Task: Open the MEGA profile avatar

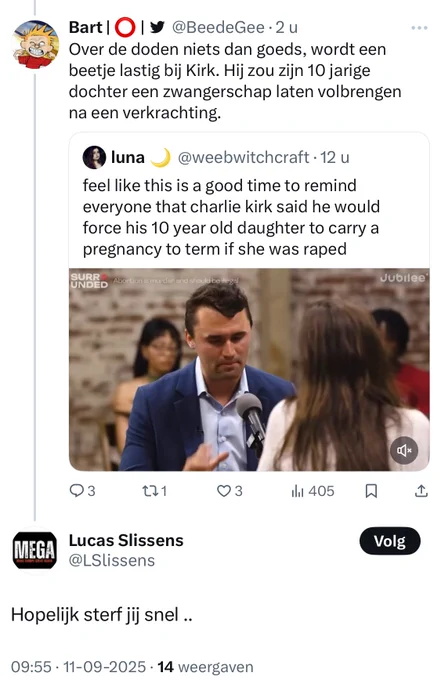Action: point(35,550)
